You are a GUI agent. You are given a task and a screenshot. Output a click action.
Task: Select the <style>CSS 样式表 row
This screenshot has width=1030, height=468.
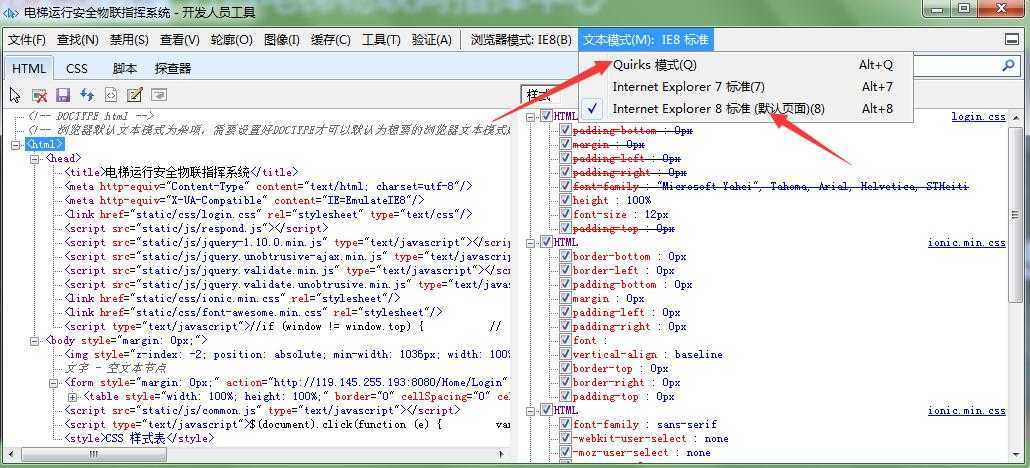pos(139,438)
